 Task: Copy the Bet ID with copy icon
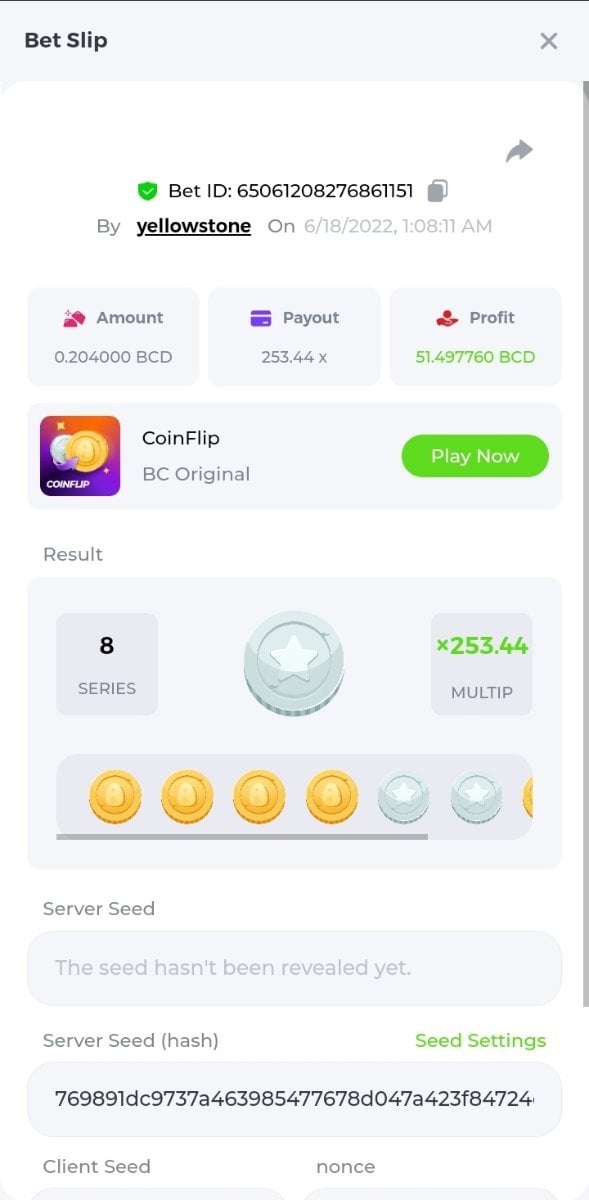click(437, 190)
